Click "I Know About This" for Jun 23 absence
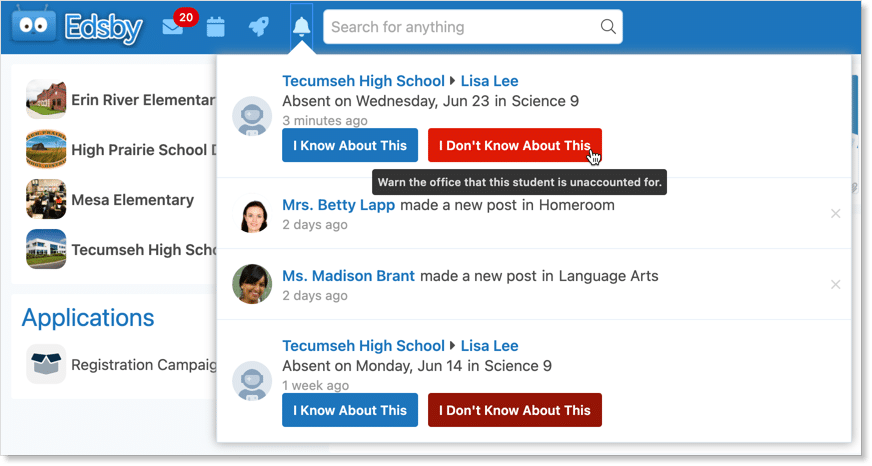 click(350, 145)
